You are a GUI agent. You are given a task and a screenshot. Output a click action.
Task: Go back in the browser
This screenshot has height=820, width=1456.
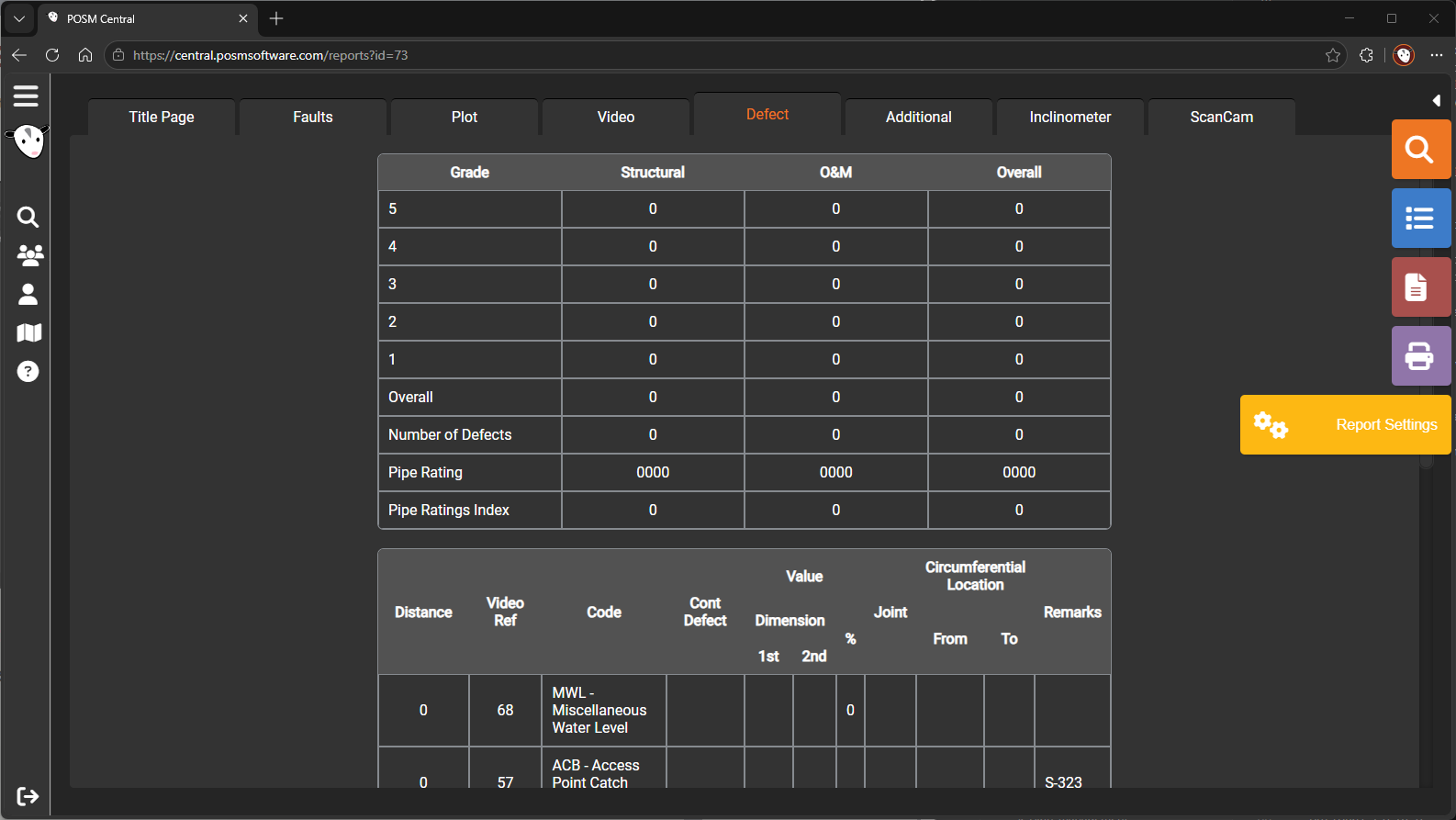[x=19, y=55]
